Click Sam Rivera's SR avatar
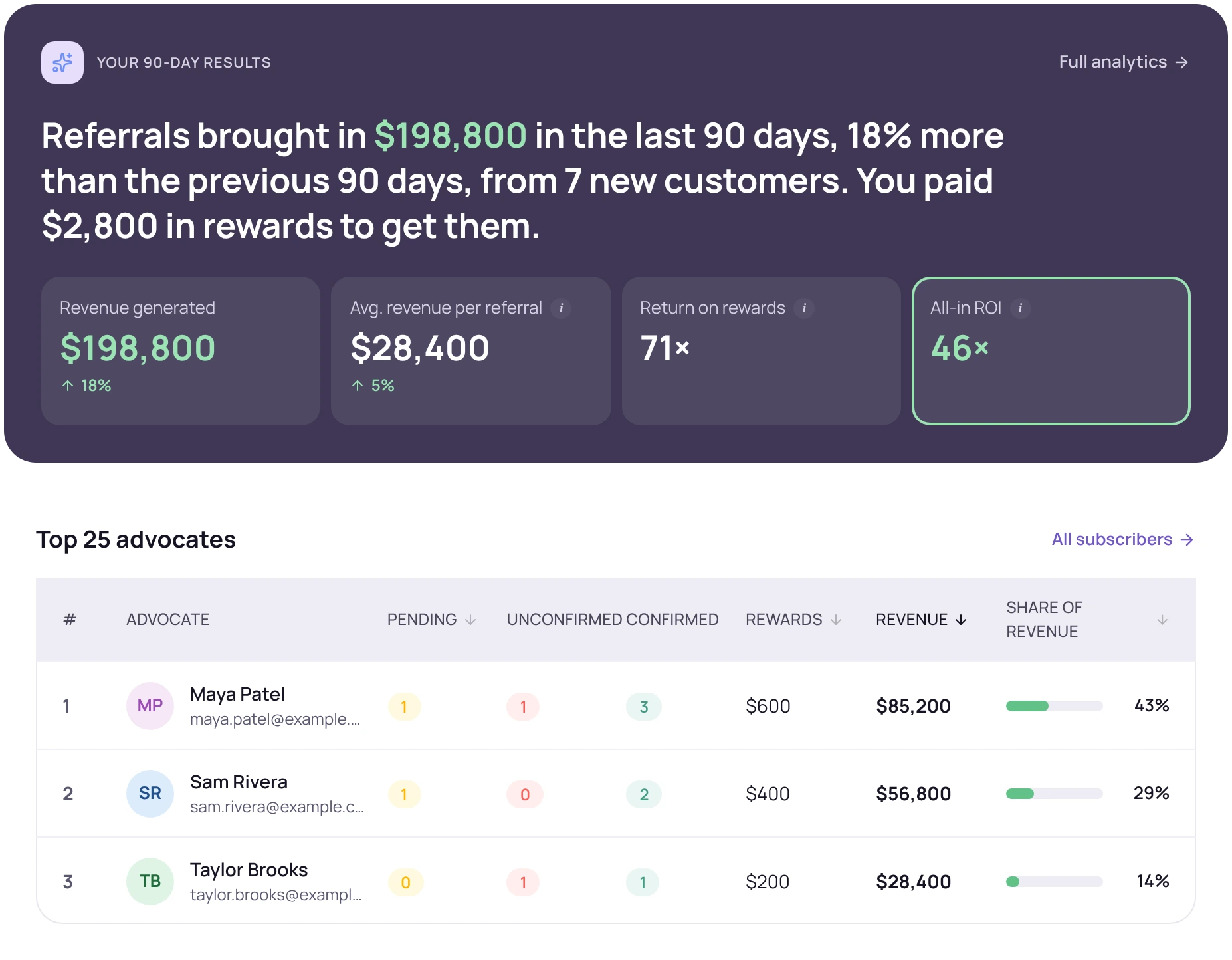Image resolution: width=1232 pixels, height=960 pixels. point(150,794)
